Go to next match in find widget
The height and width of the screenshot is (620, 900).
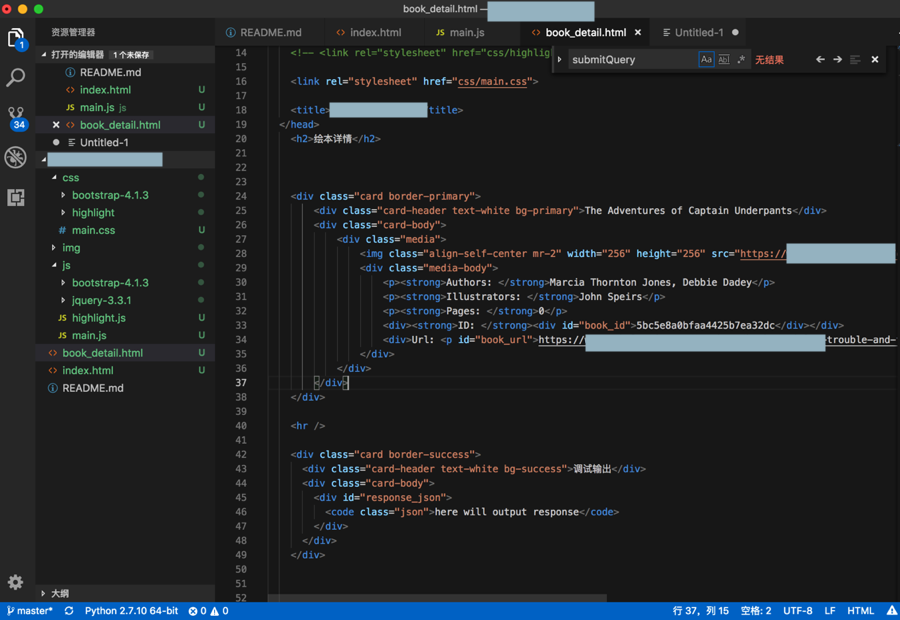(838, 60)
